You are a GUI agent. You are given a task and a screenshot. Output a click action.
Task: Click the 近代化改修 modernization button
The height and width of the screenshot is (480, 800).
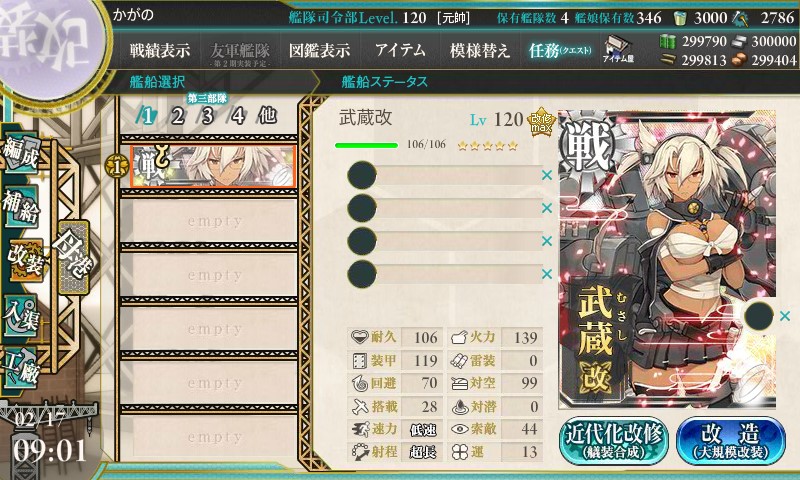614,441
